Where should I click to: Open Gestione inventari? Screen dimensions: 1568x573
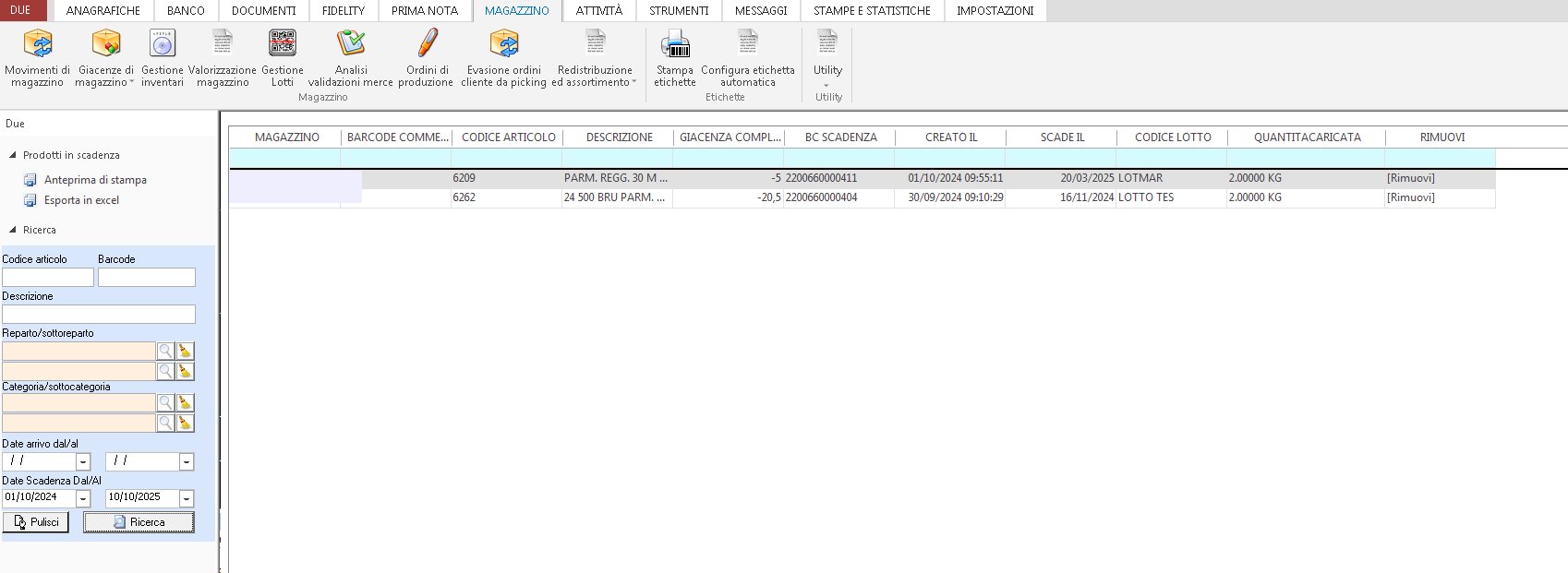tap(163, 58)
